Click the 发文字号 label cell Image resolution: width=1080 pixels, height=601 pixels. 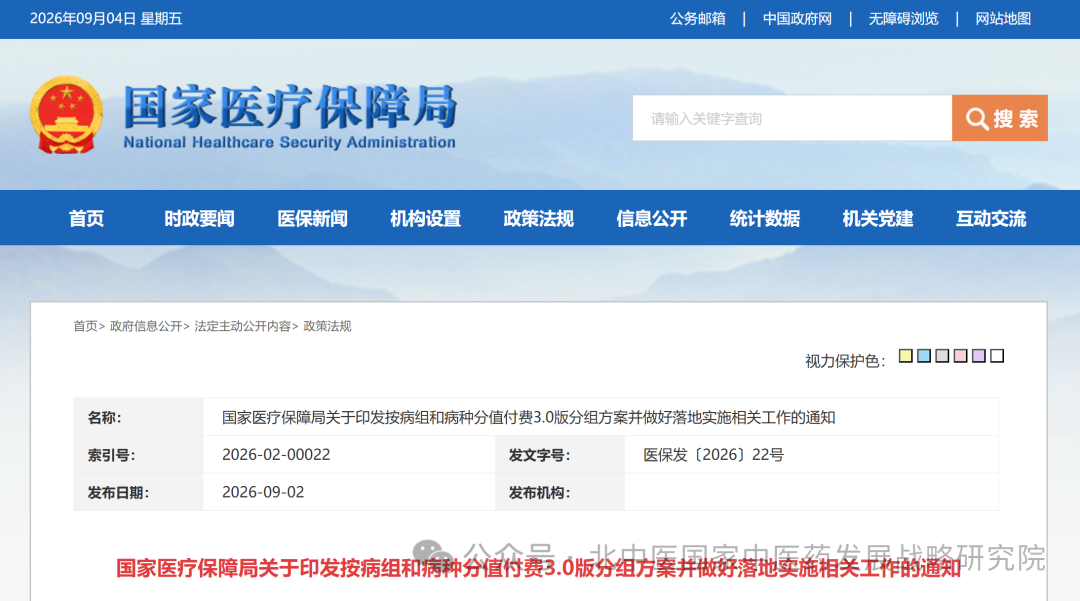[x=560, y=455]
